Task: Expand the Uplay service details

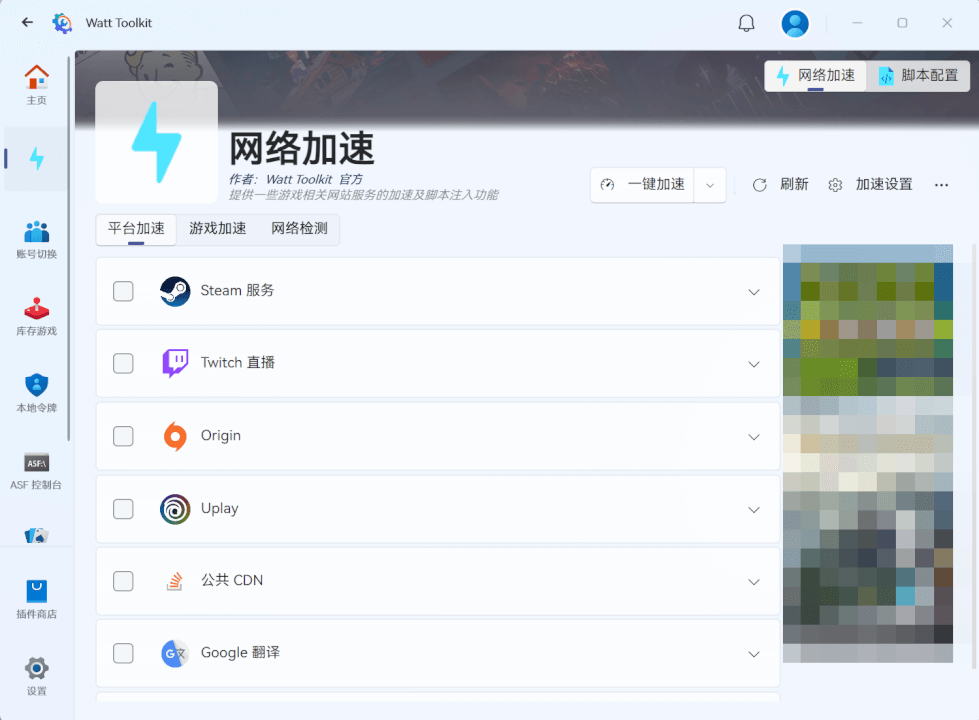Action: [754, 509]
